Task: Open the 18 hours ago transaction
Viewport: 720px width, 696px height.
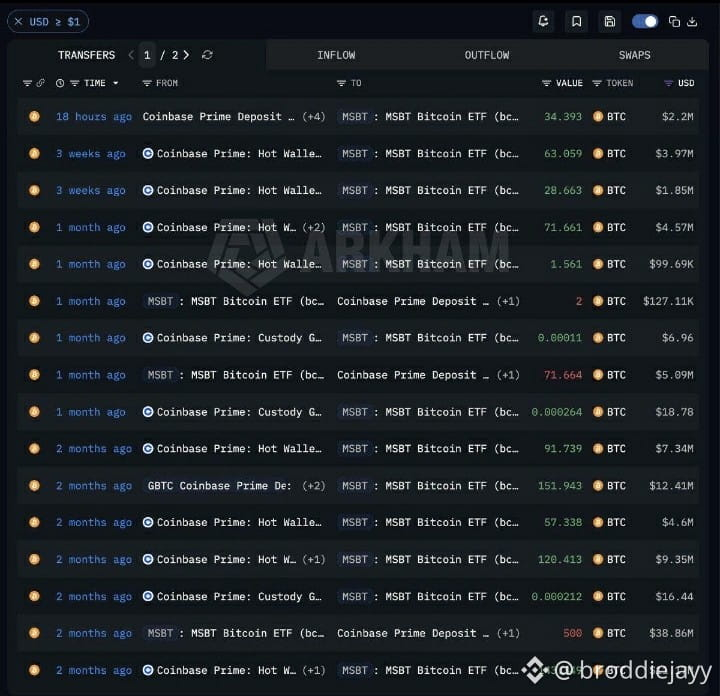Action: (x=94, y=117)
